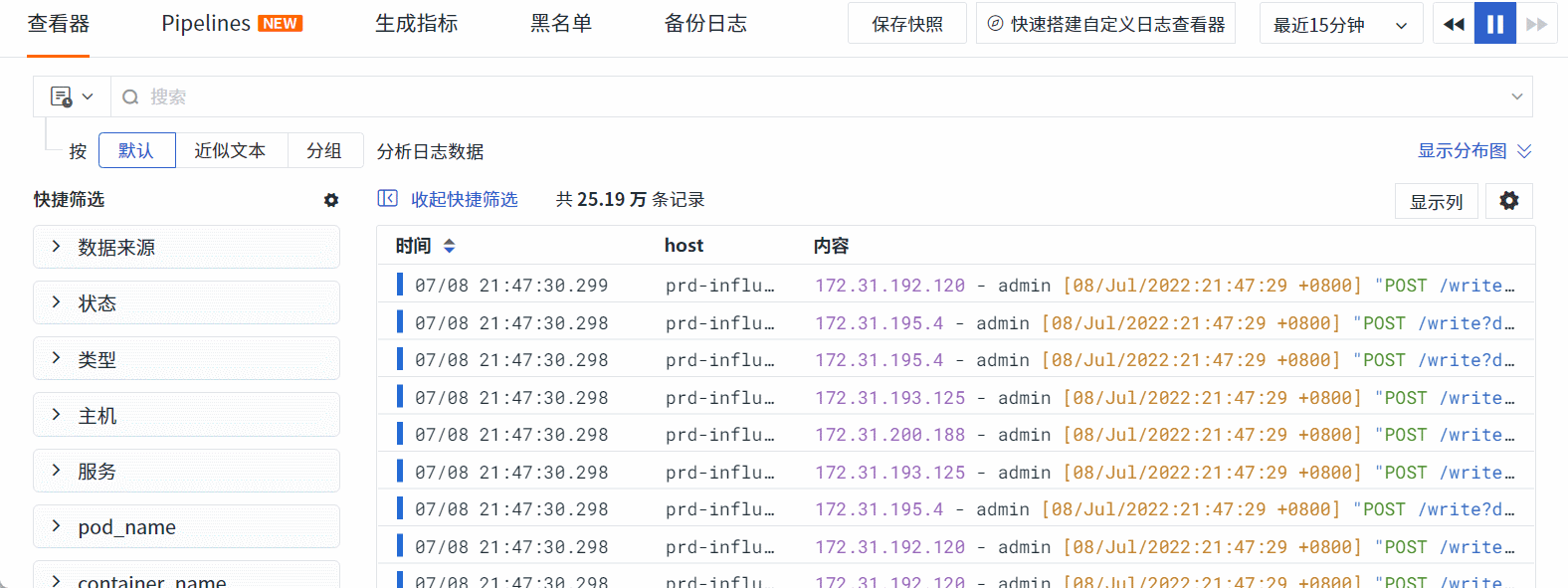Click the rewind time range icon
The width and height of the screenshot is (1568, 588).
pyautogui.click(x=1454, y=24)
